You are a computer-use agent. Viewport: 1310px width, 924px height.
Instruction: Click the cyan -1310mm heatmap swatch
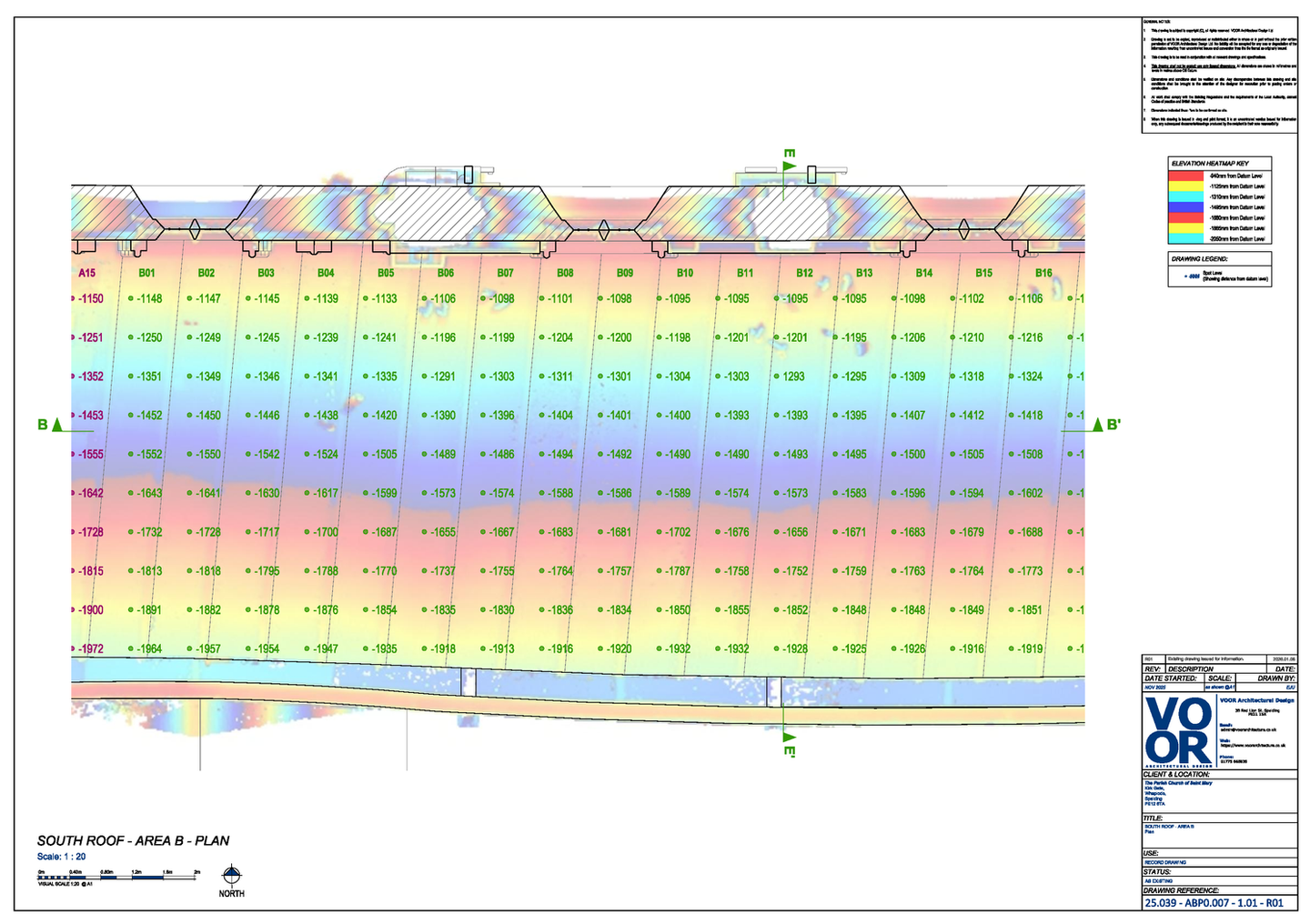1187,196
